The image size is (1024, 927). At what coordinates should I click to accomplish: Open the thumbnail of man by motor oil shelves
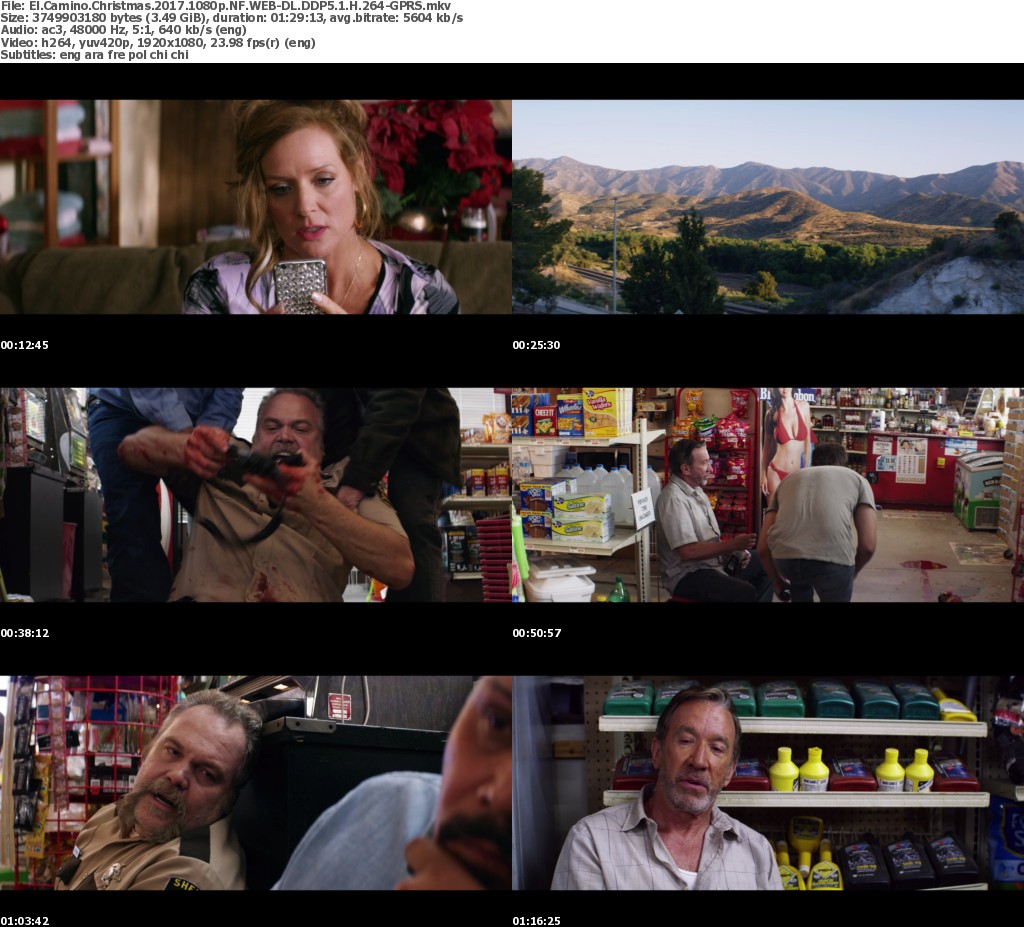(x=768, y=783)
